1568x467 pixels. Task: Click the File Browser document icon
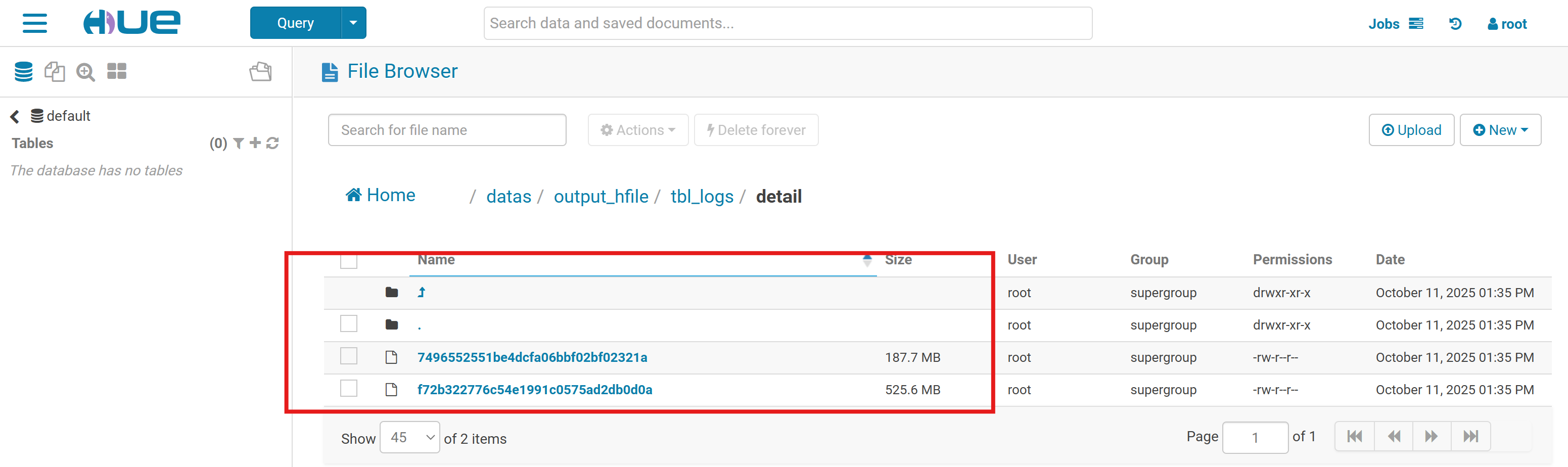click(330, 72)
